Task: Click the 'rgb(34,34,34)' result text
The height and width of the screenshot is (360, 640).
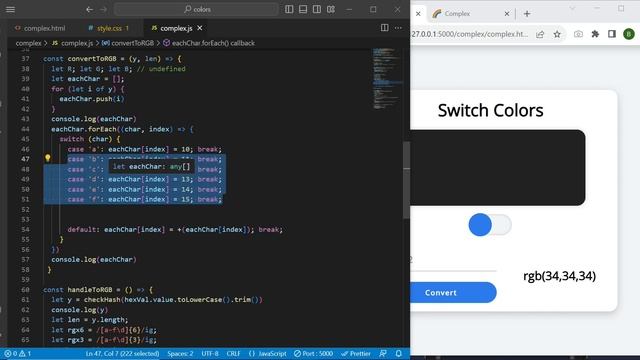Action: point(559,276)
